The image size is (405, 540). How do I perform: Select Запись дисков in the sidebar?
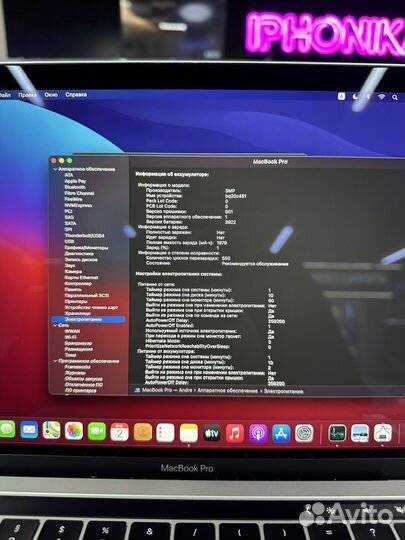click(81, 260)
